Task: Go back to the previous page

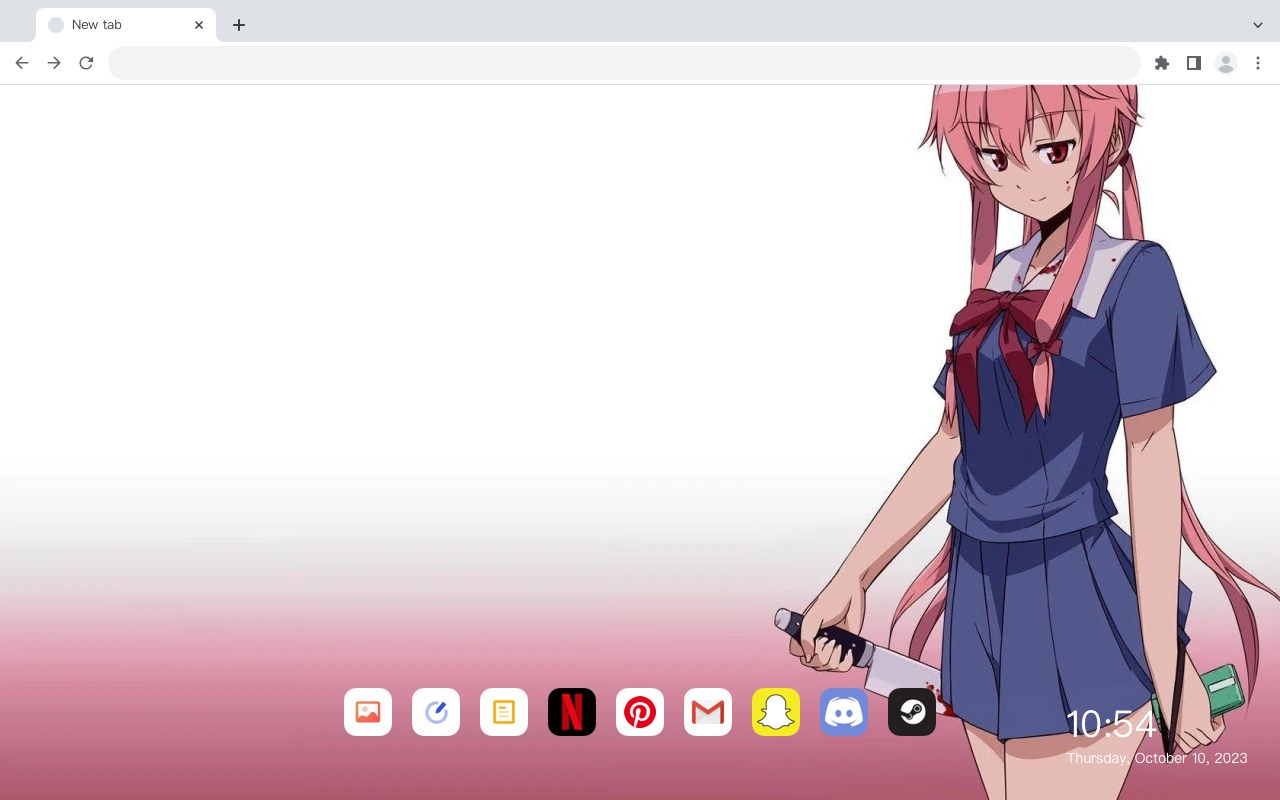Action: point(22,63)
